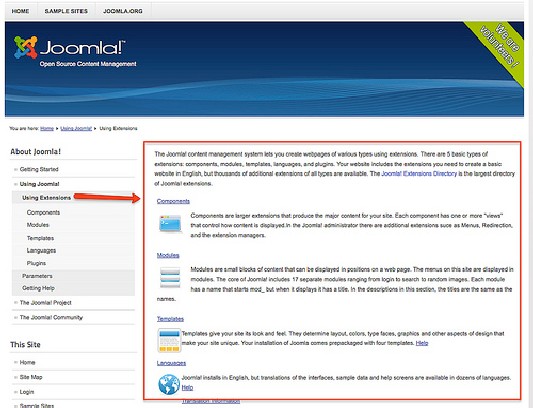Click the Components window icon
The image size is (533, 408).
tap(170, 224)
